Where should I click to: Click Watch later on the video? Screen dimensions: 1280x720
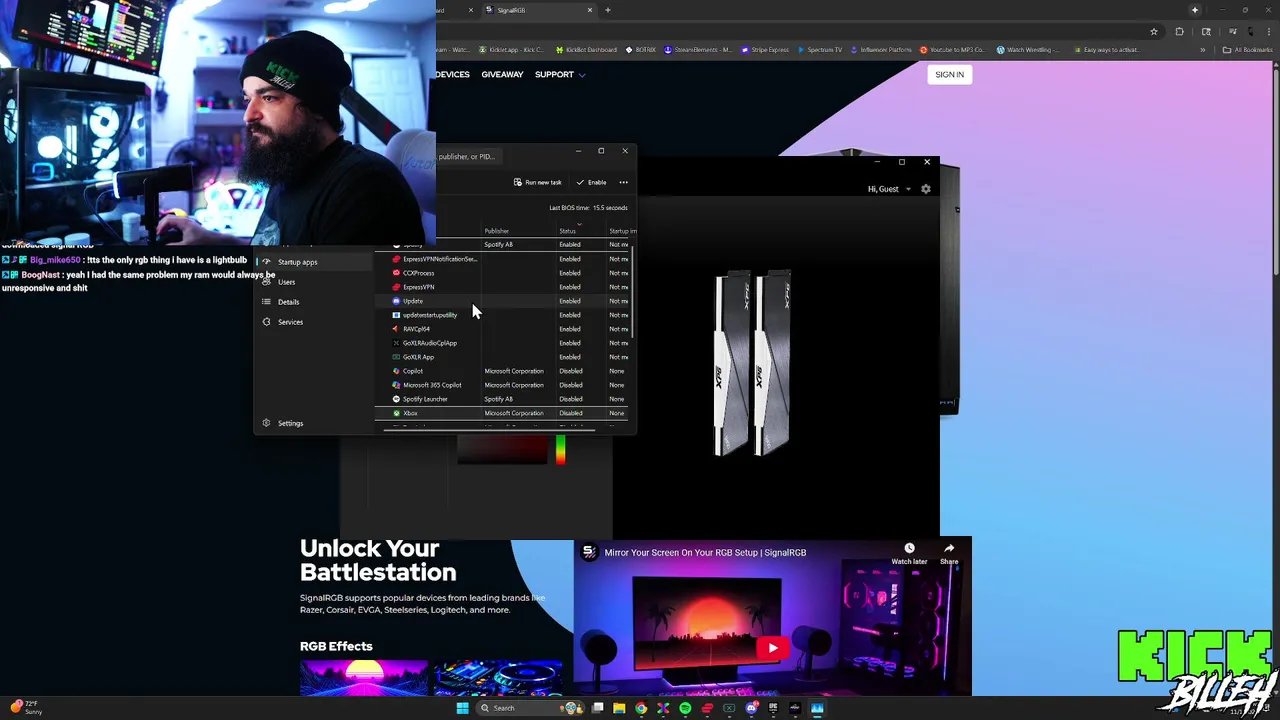pyautogui.click(x=909, y=554)
